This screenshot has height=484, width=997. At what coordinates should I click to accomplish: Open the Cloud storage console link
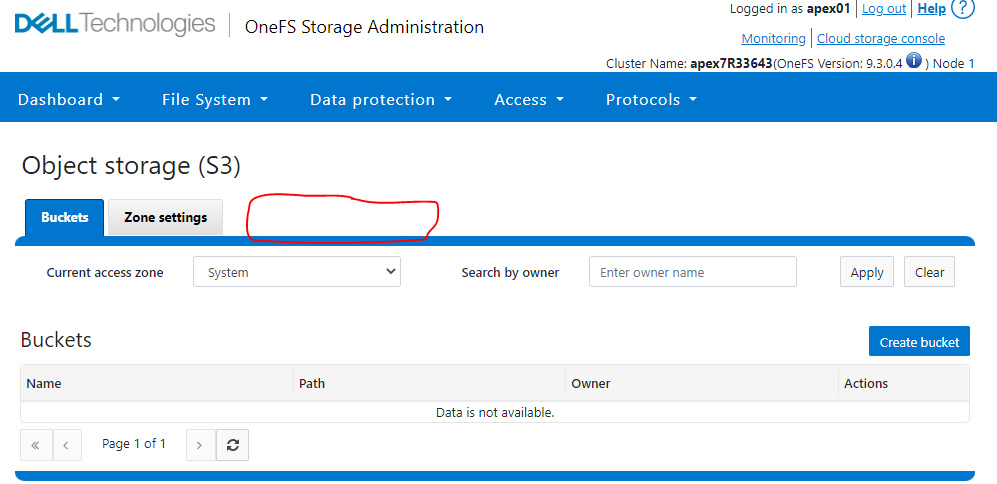[x=880, y=38]
